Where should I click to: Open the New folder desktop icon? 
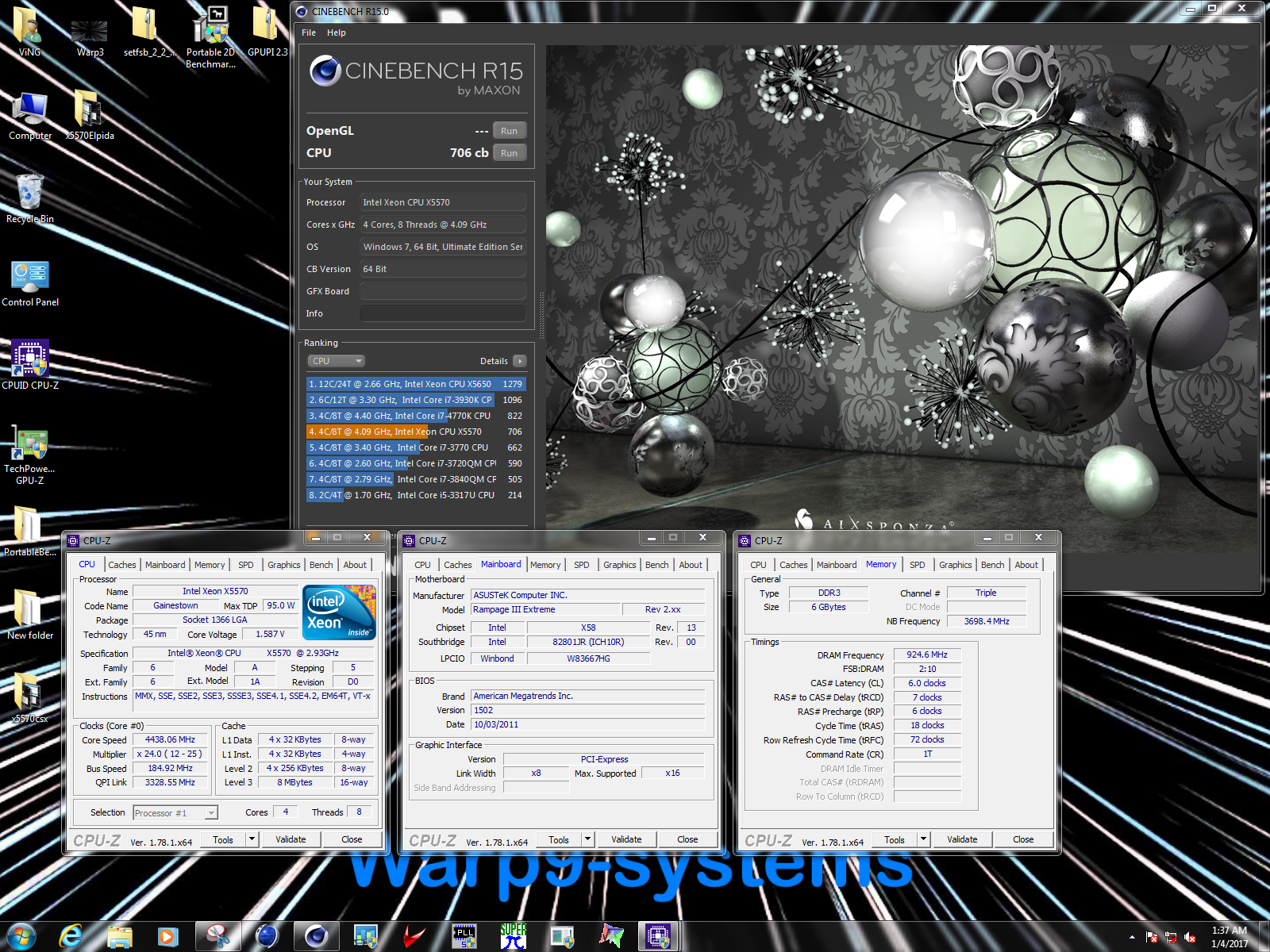click(30, 615)
